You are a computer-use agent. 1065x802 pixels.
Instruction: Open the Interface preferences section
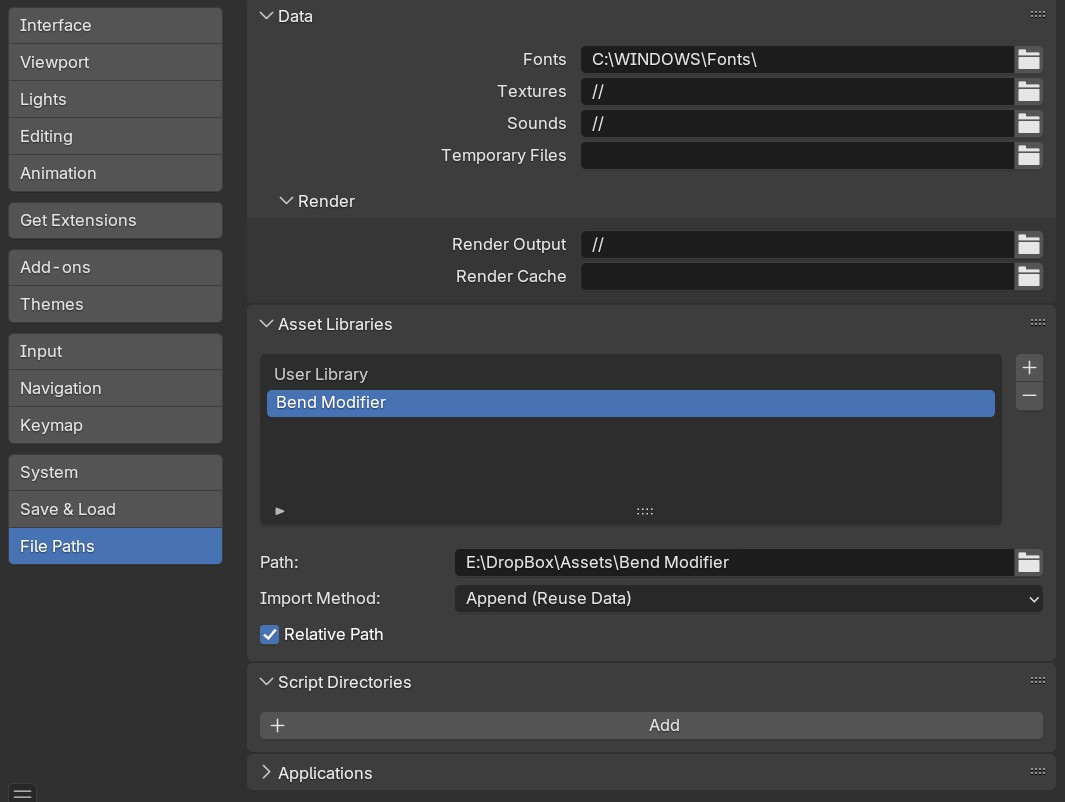(115, 25)
